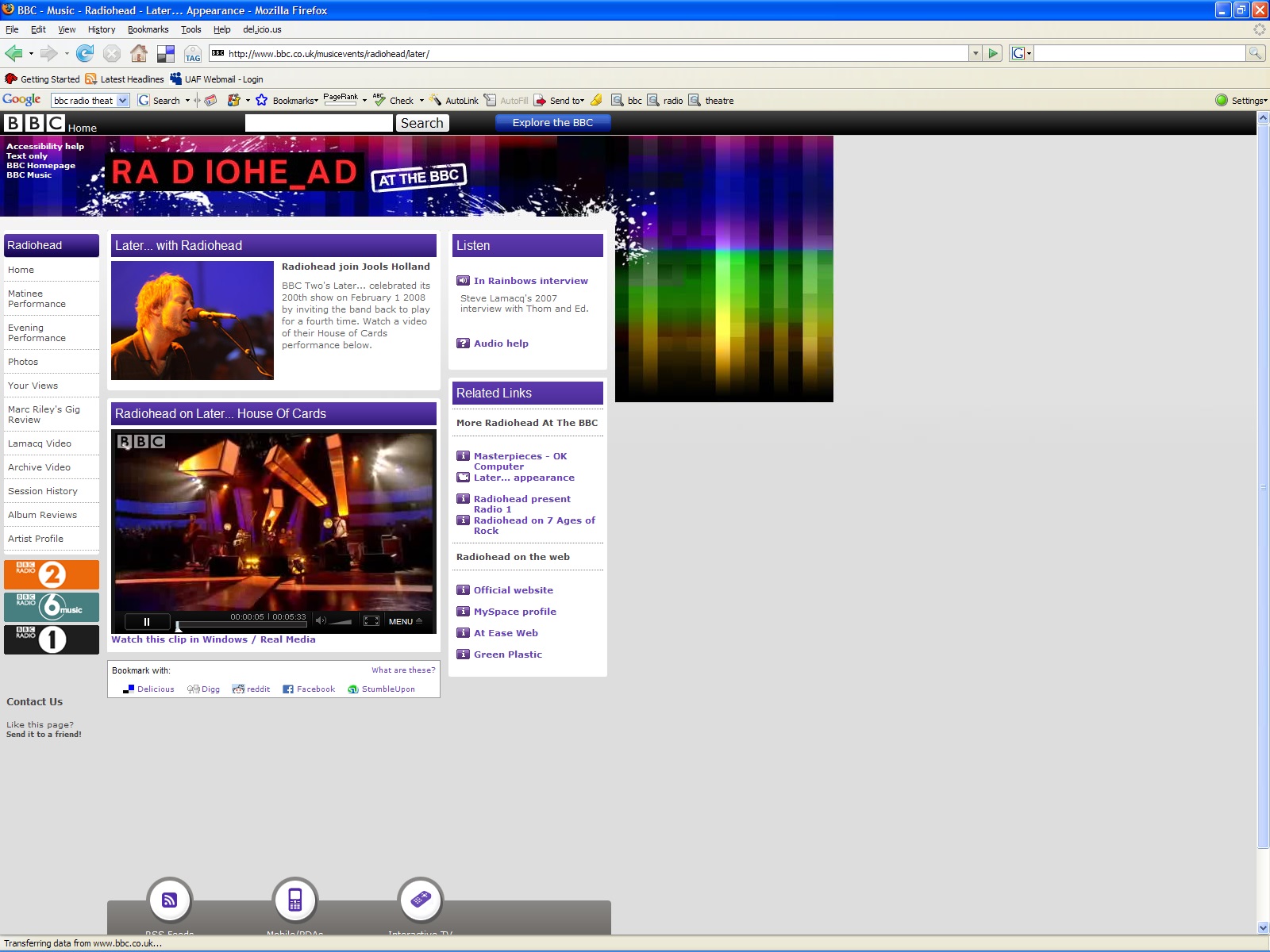Adjust the video player volume slider
Viewport: 1270px width, 952px height.
click(x=341, y=621)
